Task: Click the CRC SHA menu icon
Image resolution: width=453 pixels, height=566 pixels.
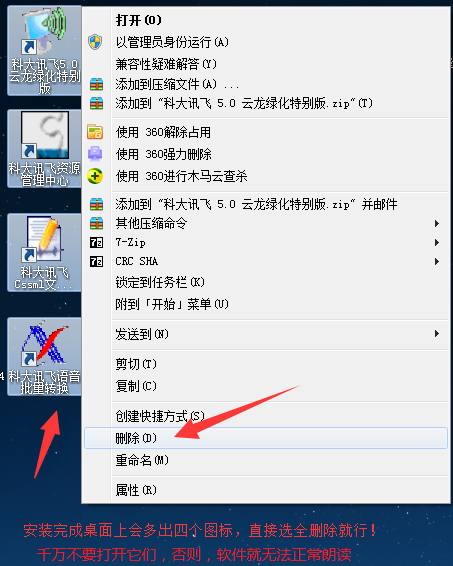Action: click(x=96, y=261)
